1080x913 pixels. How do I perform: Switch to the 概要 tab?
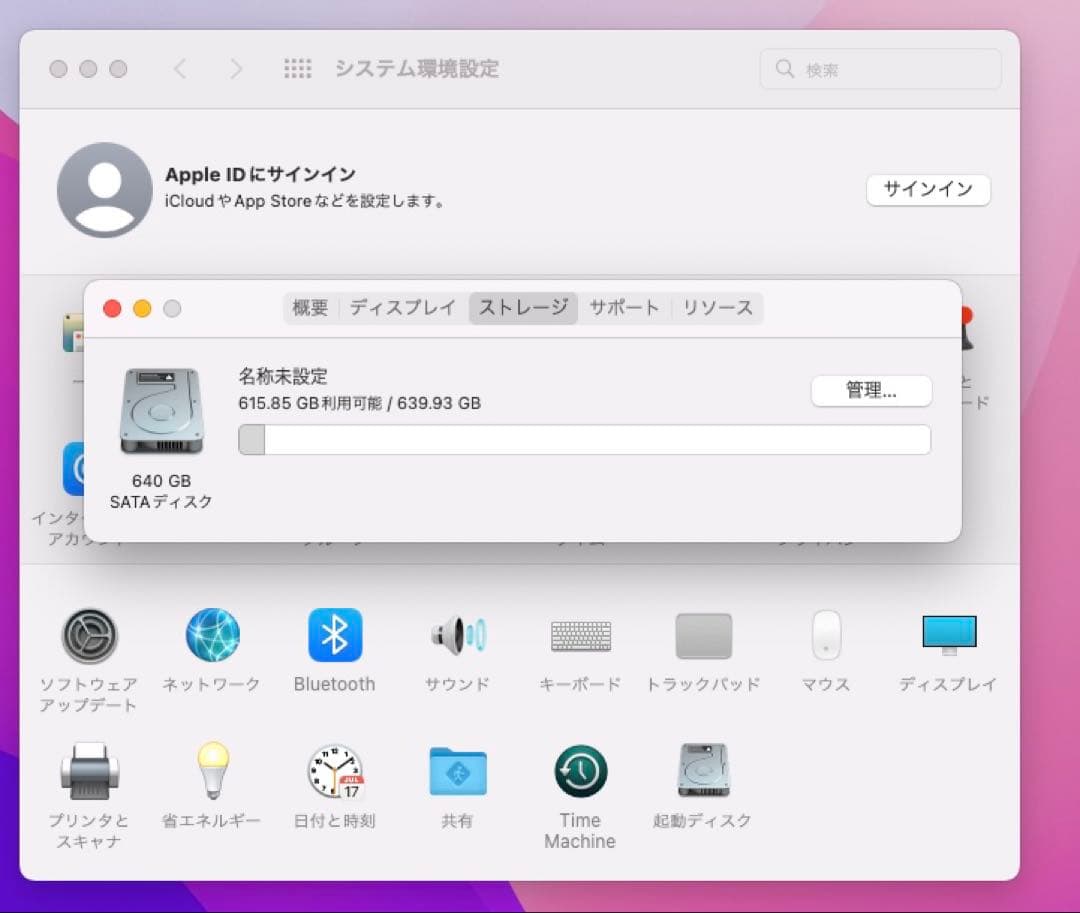[x=310, y=308]
